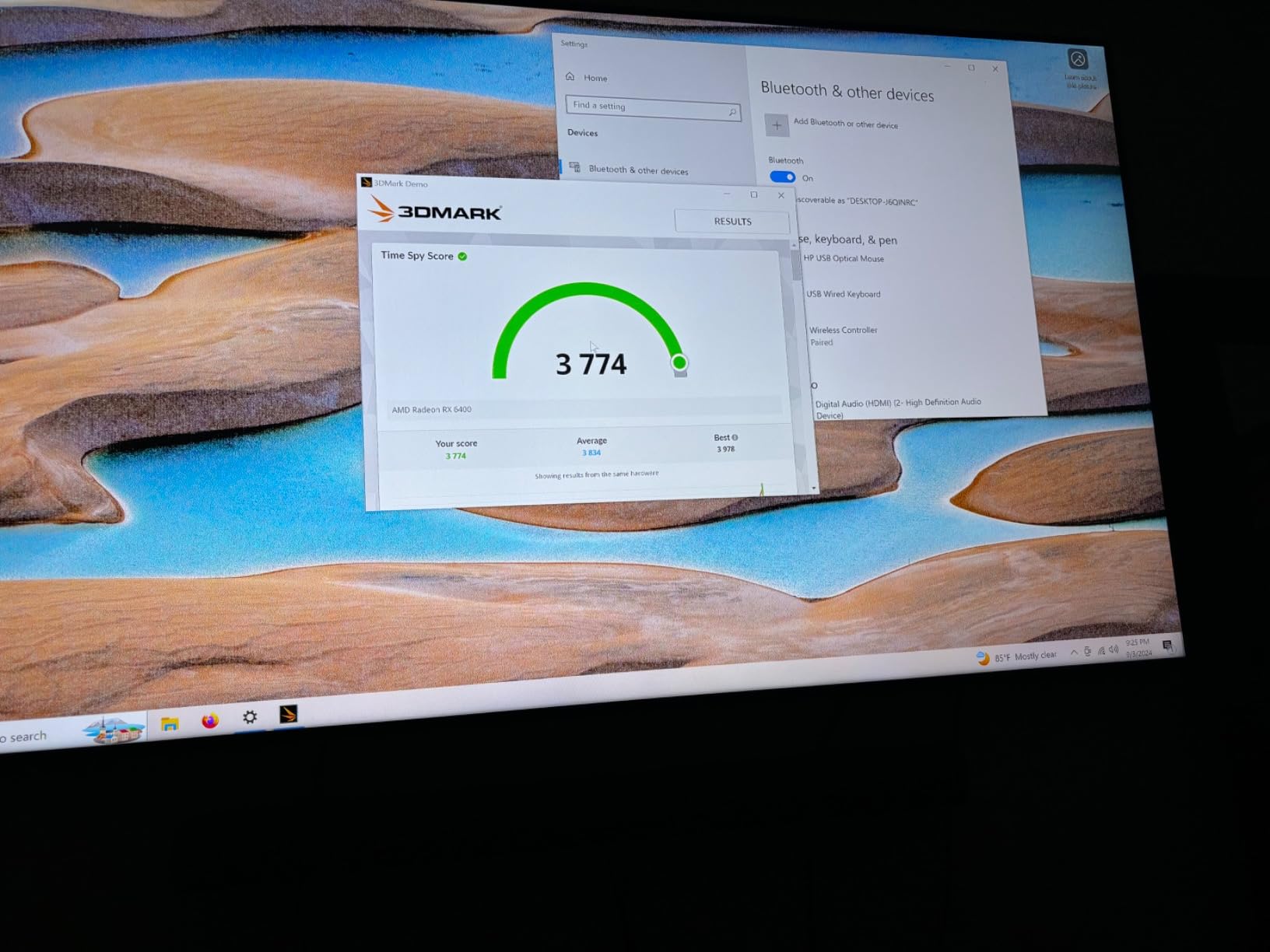Select HP USB Optical Mouse device
The height and width of the screenshot is (952, 1270).
pos(844,258)
